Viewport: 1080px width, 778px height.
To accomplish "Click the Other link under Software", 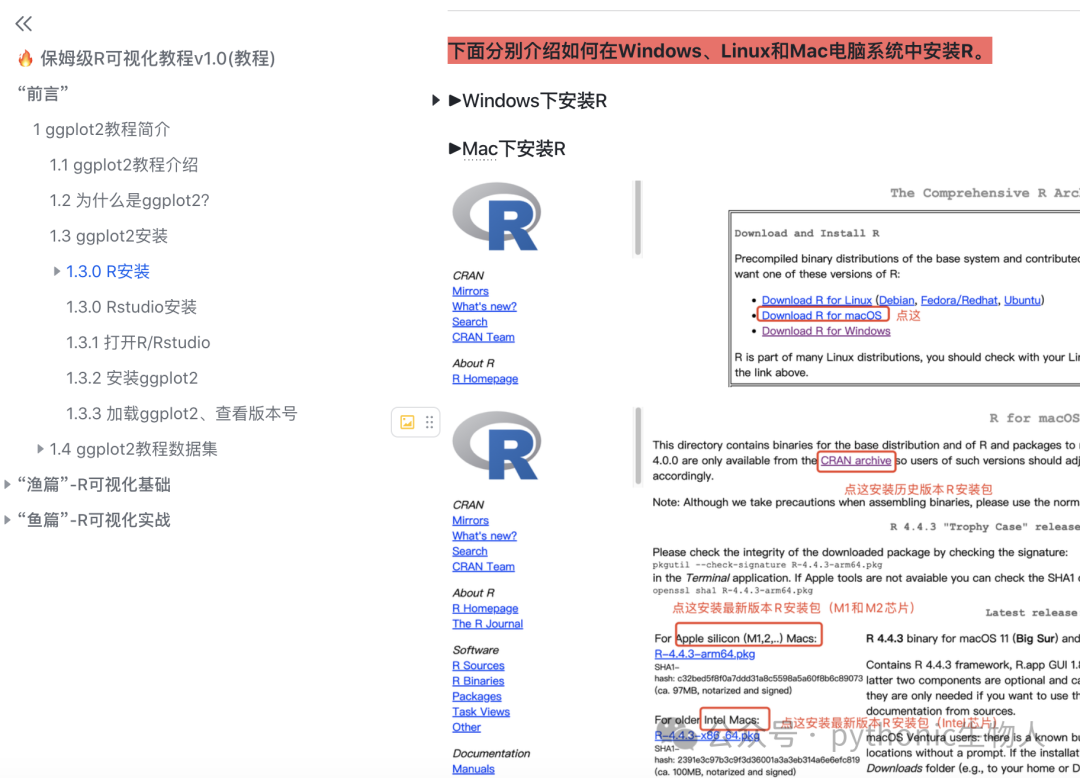I will tap(466, 727).
